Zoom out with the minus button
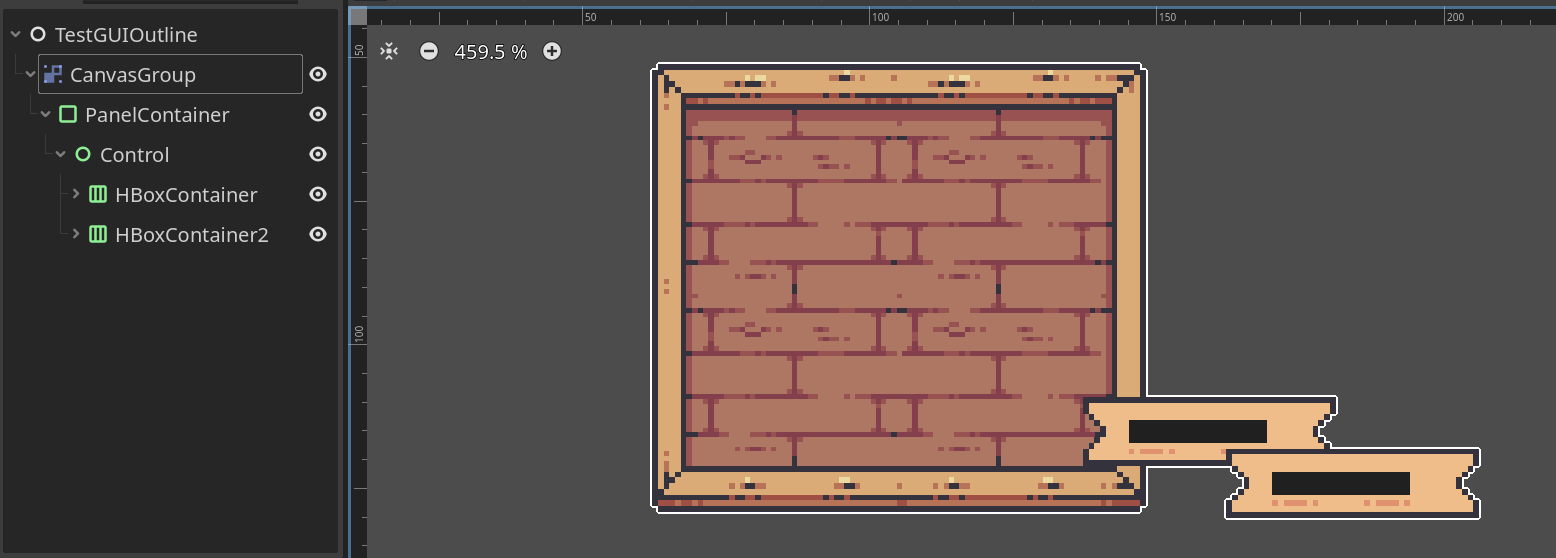1556x558 pixels. [429, 51]
